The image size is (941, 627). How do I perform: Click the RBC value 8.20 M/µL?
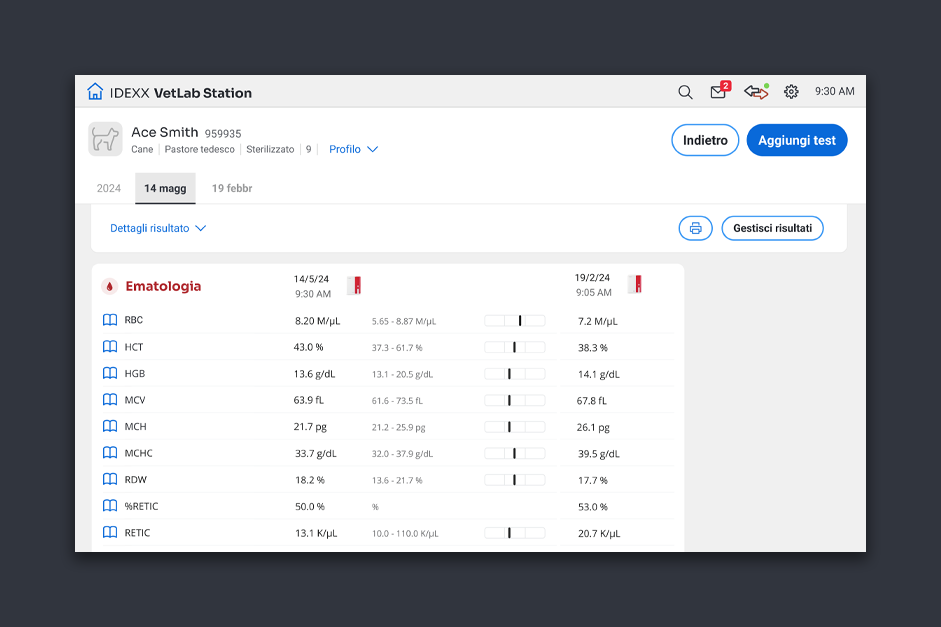tap(317, 321)
